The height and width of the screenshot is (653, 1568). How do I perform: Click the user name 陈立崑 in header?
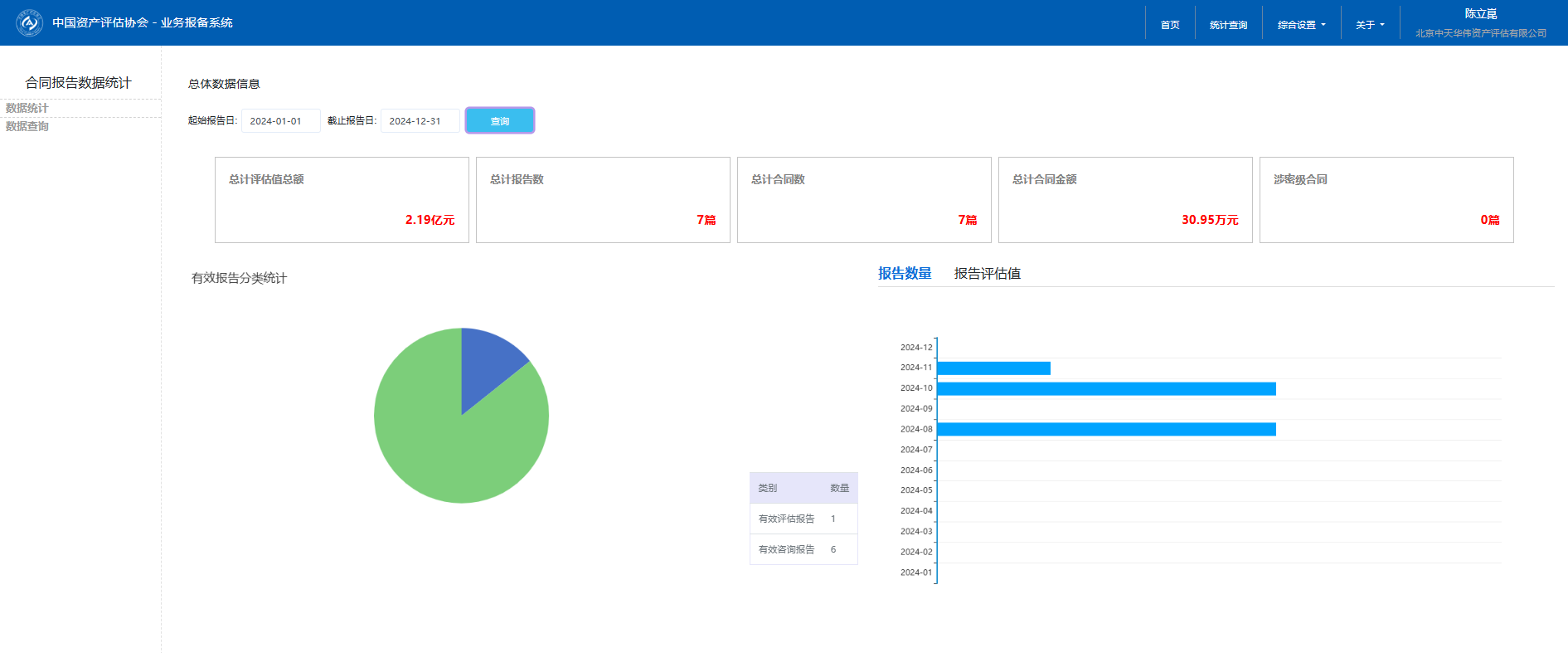click(x=1480, y=14)
